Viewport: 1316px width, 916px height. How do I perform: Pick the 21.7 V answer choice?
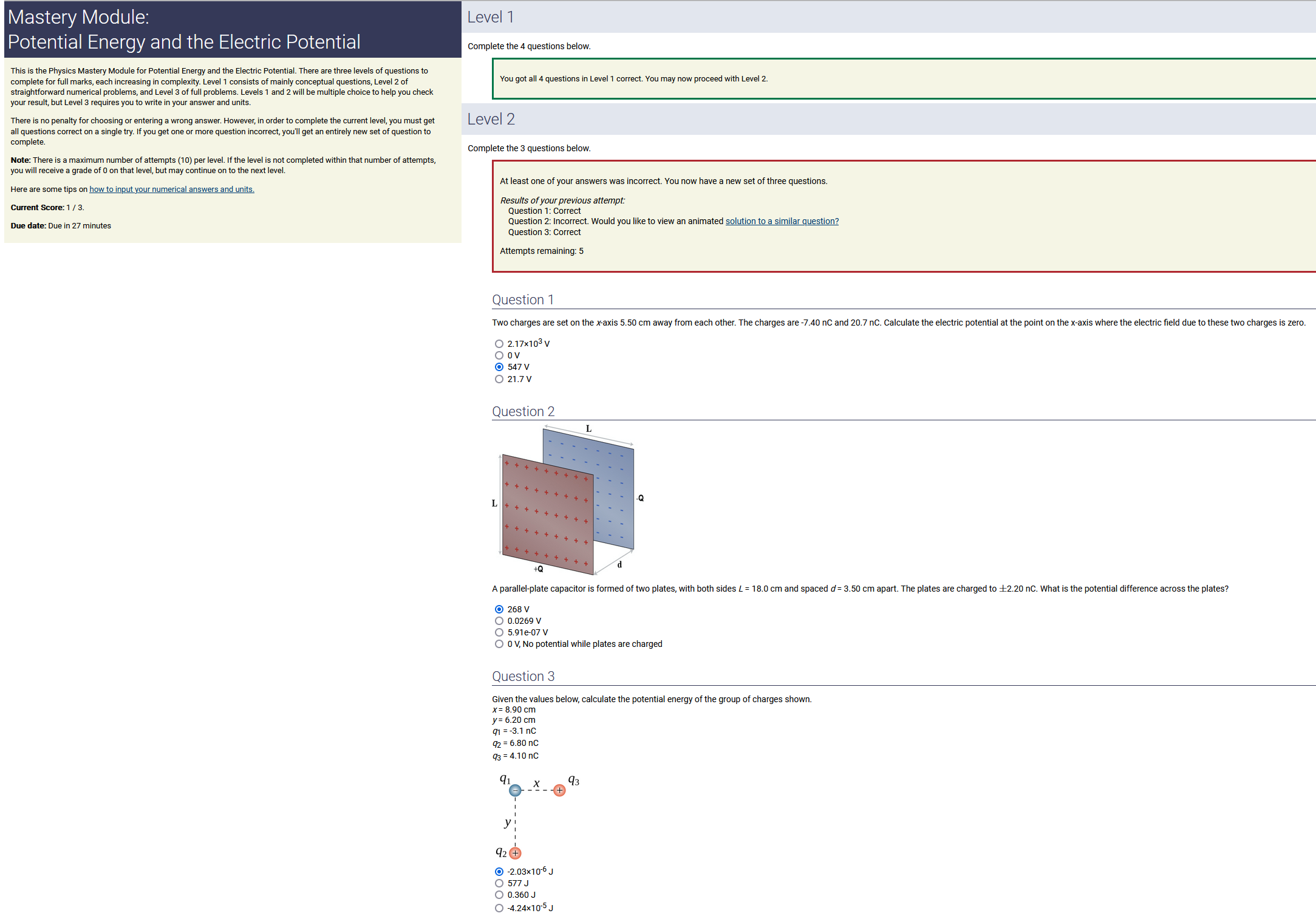tap(499, 379)
